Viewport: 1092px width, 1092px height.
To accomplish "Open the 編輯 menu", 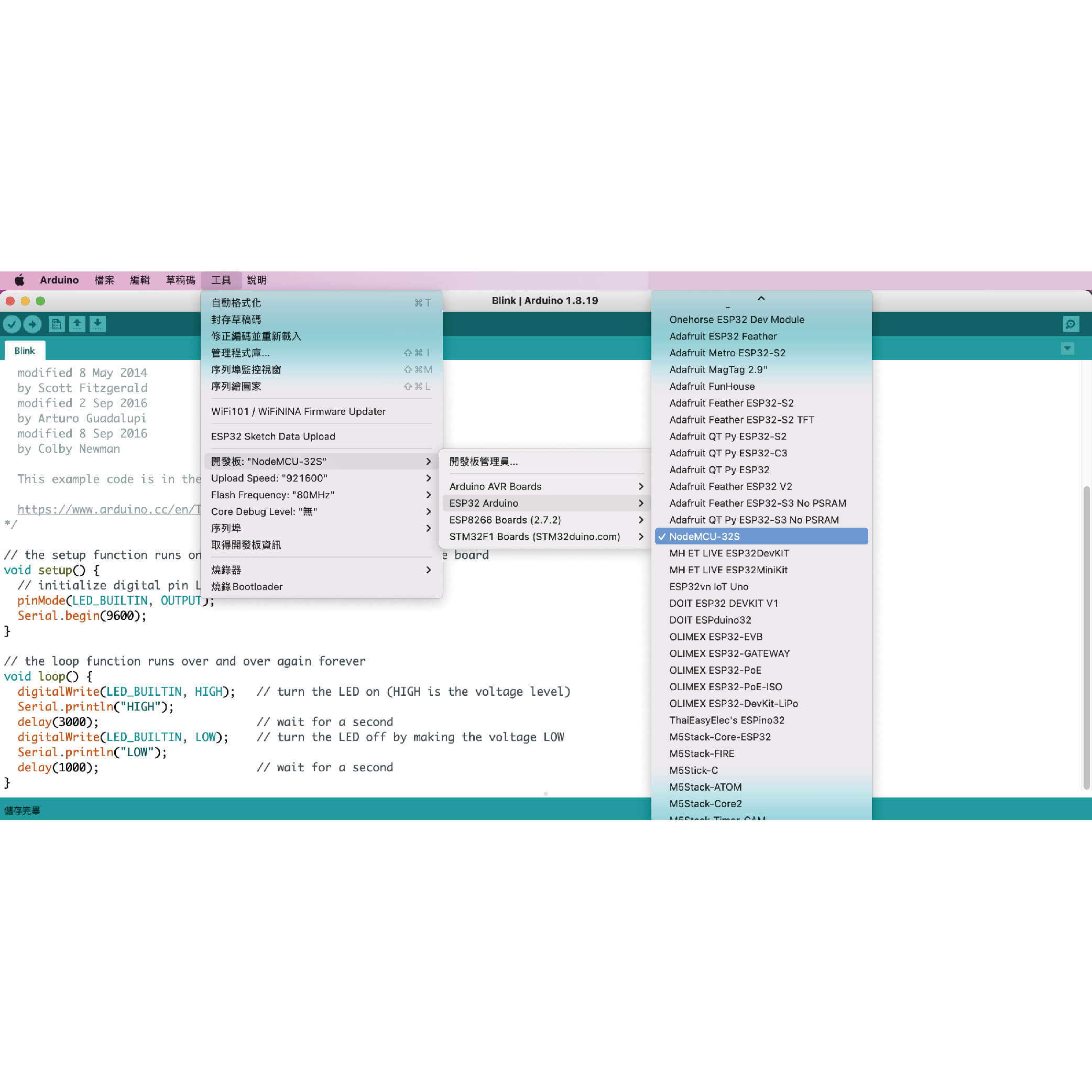I will pos(139,280).
